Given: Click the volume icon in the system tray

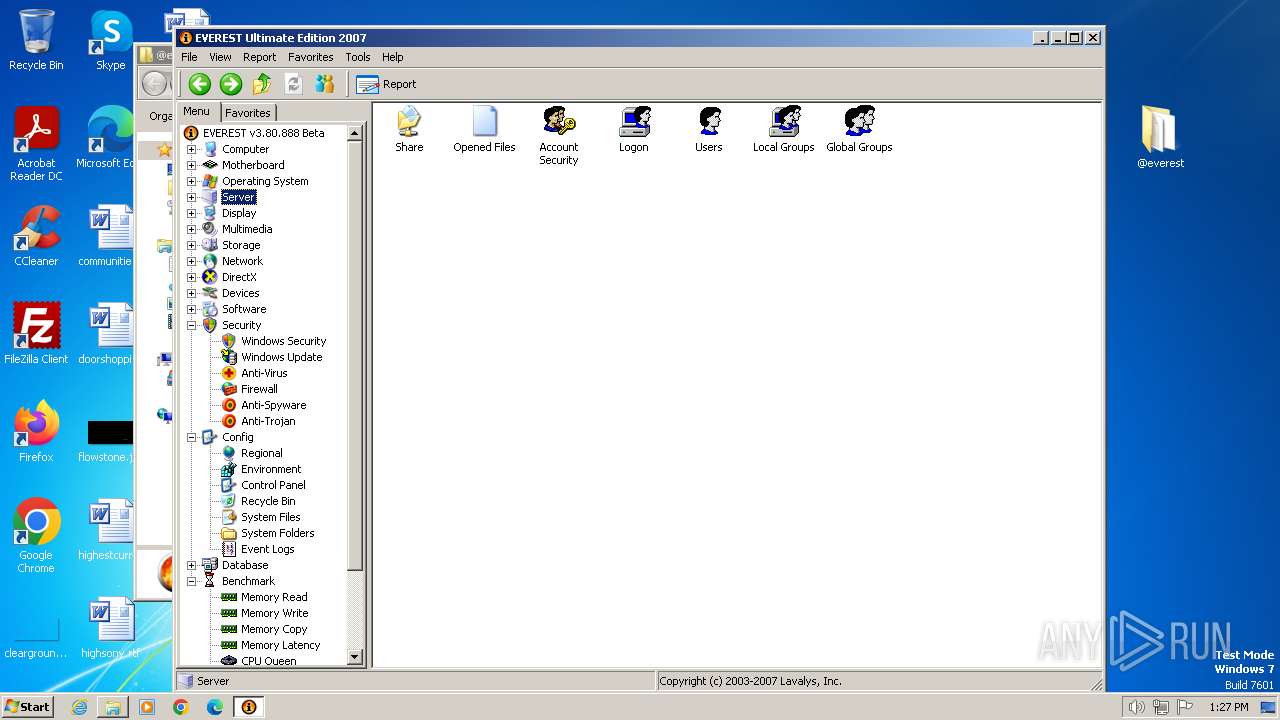Looking at the screenshot, I should [x=1136, y=707].
